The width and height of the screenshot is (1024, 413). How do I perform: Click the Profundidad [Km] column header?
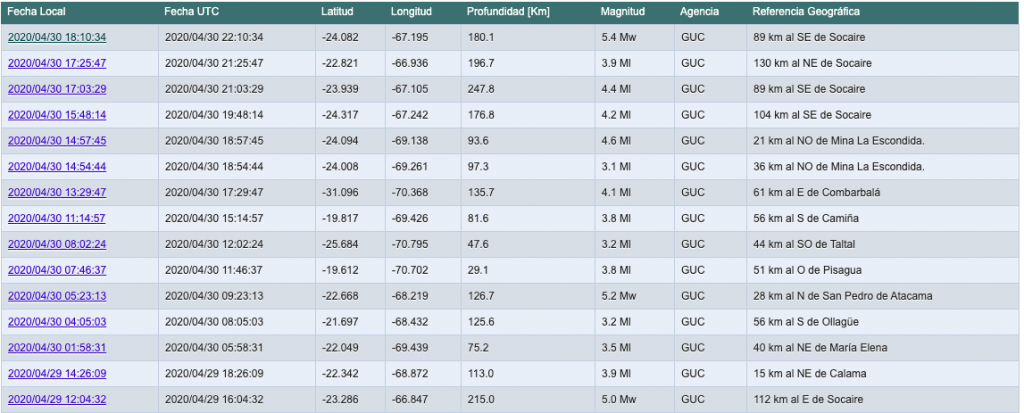pos(508,12)
